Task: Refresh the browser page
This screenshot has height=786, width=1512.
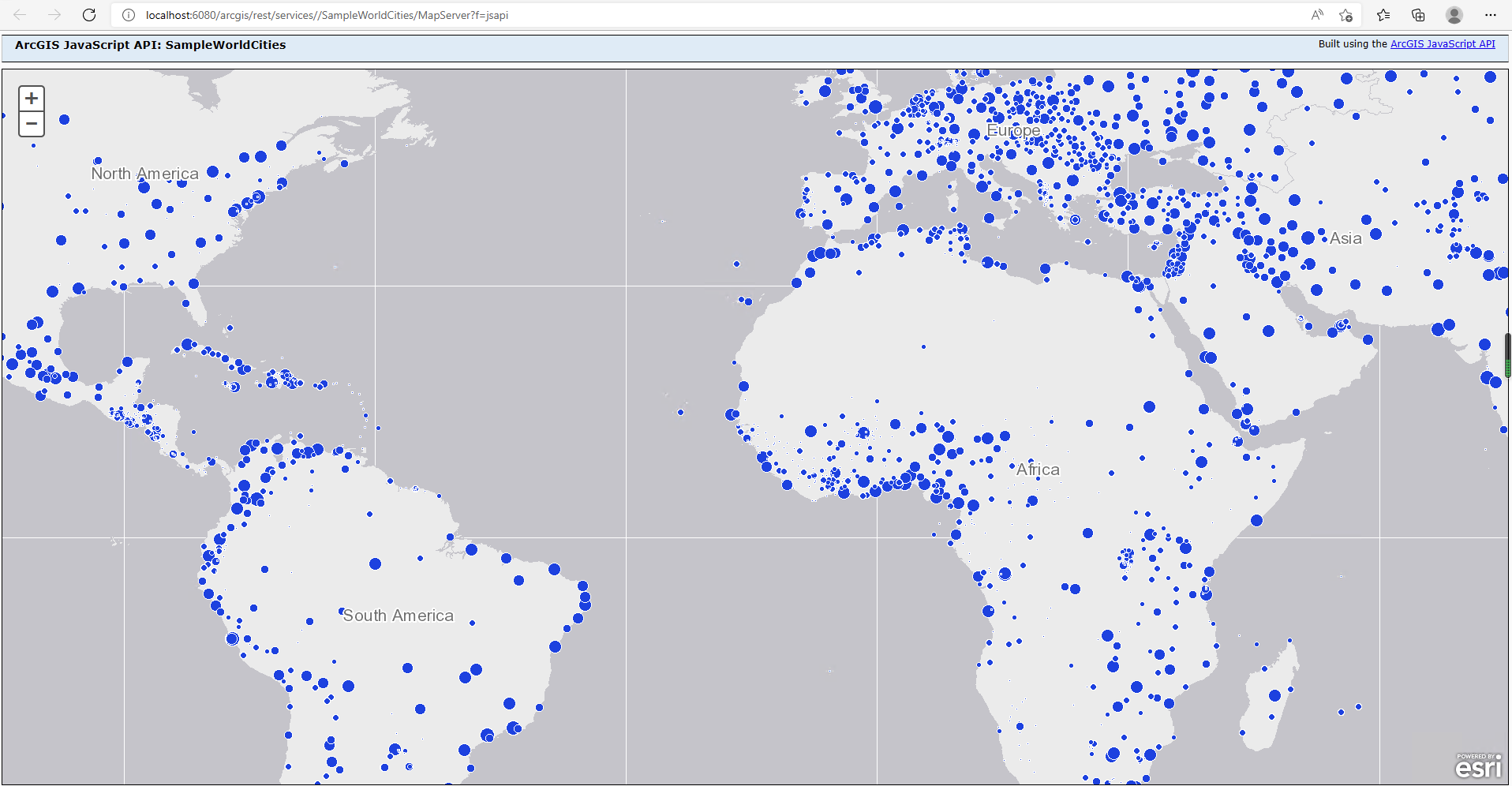Action: click(89, 15)
